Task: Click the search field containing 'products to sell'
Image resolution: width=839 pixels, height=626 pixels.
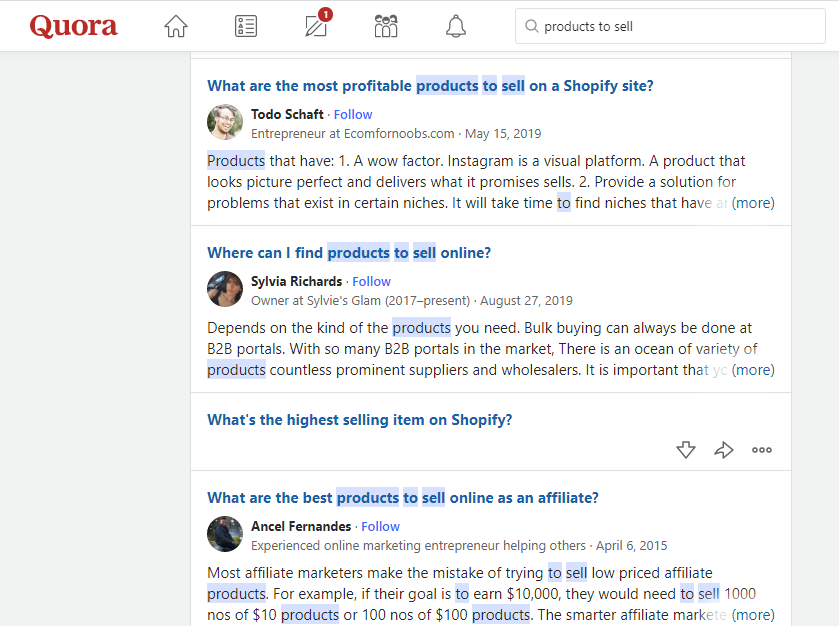Action: (670, 26)
